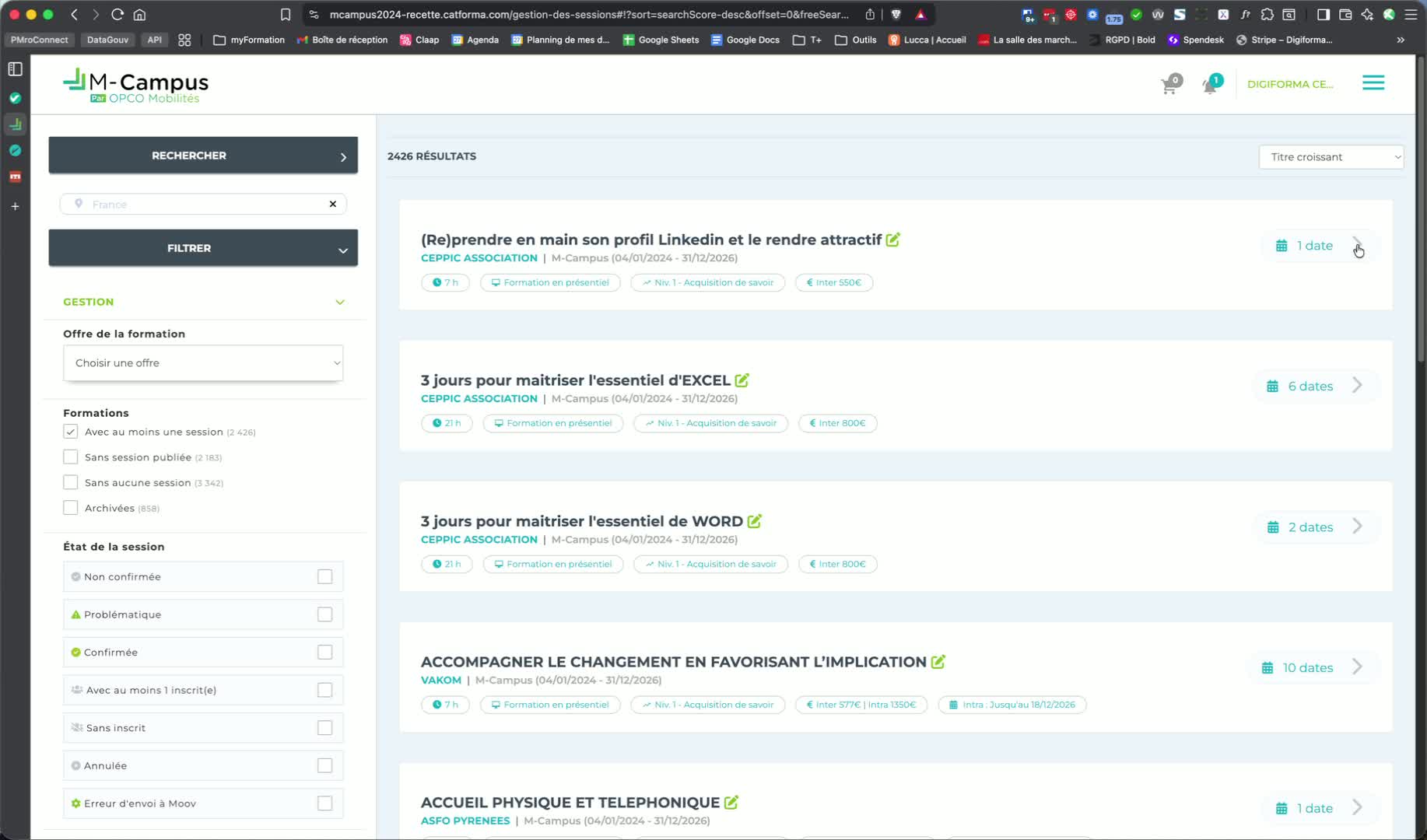Screen dimensions: 1427x840
Task: Open M-Campus sidebar shortcut icon
Action: tap(15, 124)
